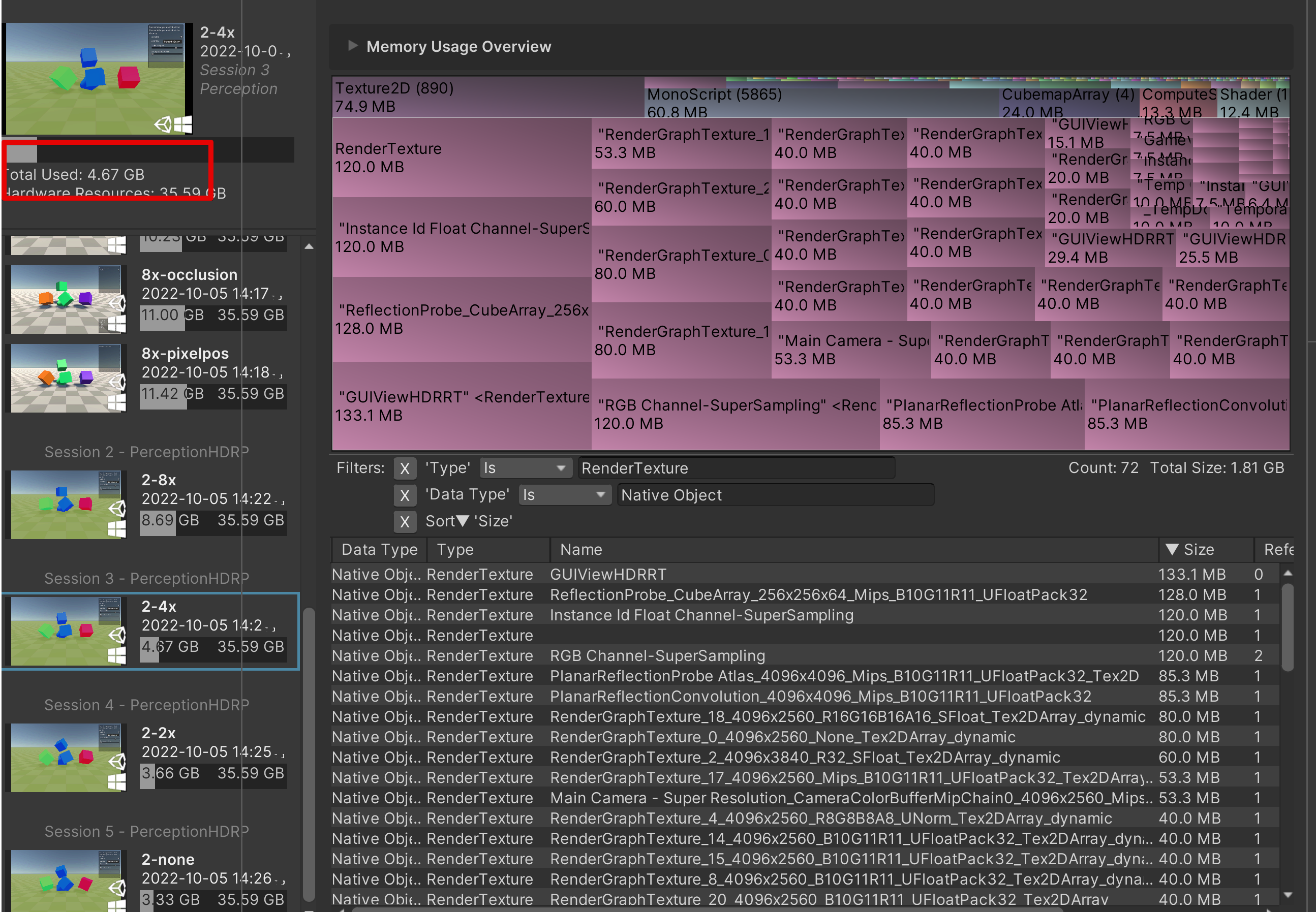The height and width of the screenshot is (912, 1316).
Task: Select the 2-2x snapshot thumbnail
Action: pos(68,758)
